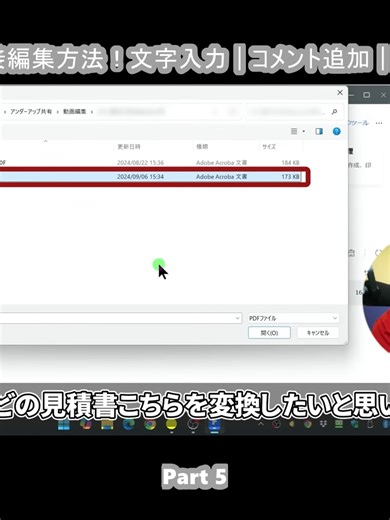Open the PDFファイル file type dropdown
The image size is (390, 520).
[293, 318]
